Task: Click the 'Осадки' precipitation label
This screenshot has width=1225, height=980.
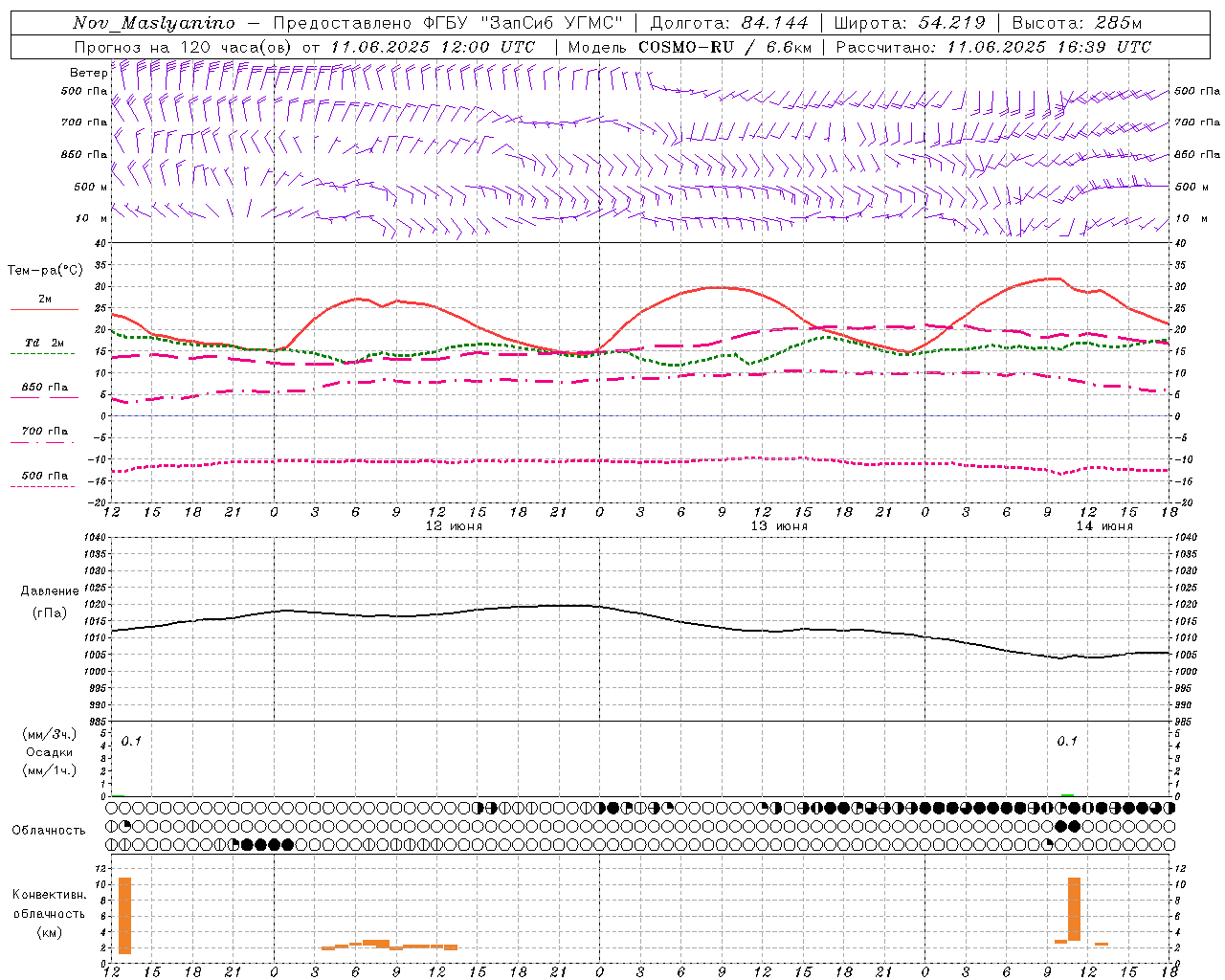Action: click(50, 752)
